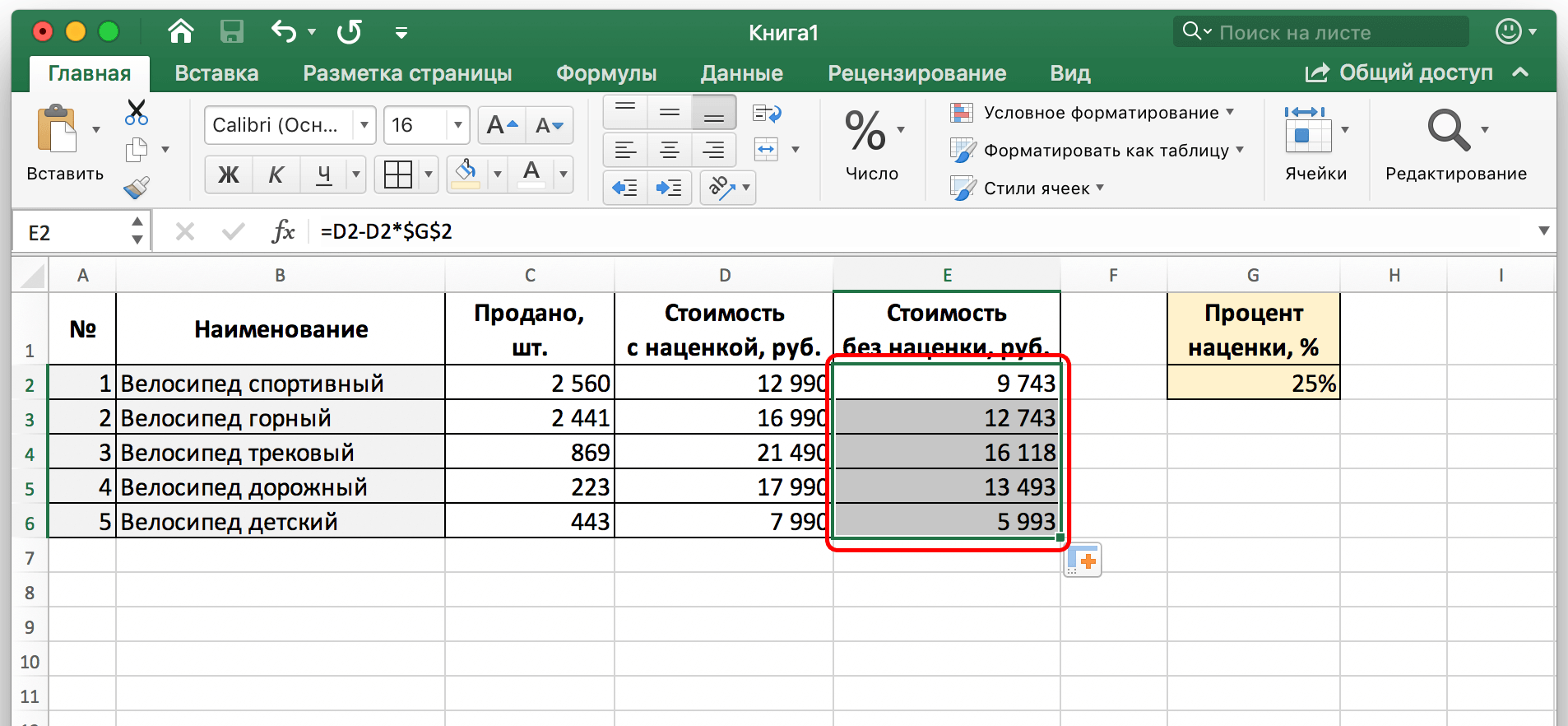Screen dimensions: 1568x726
Task: Click the Decrease Indent icon
Action: (x=625, y=188)
